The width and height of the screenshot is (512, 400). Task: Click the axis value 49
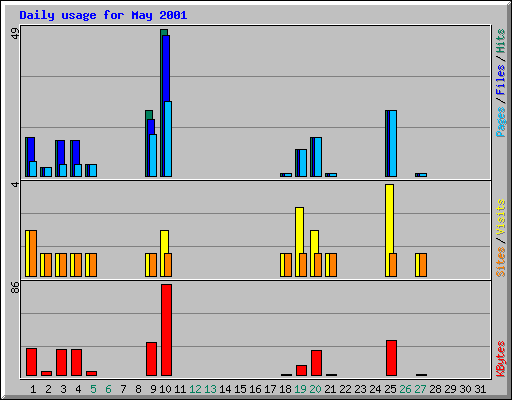(x=15, y=33)
